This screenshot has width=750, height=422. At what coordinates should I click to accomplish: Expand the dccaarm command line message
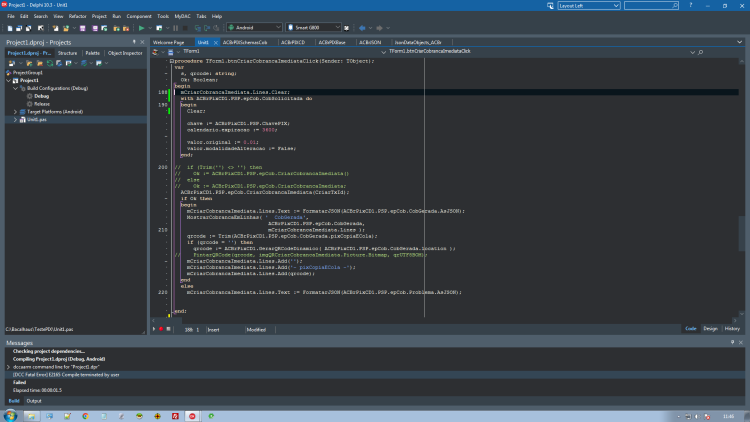click(8, 367)
